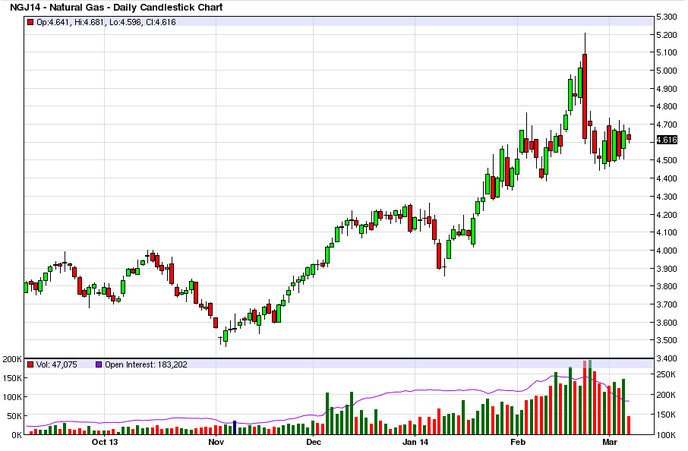This screenshot has height=451, width=688.
Task: Click the Jan 14 date axis label
Action: (414, 441)
